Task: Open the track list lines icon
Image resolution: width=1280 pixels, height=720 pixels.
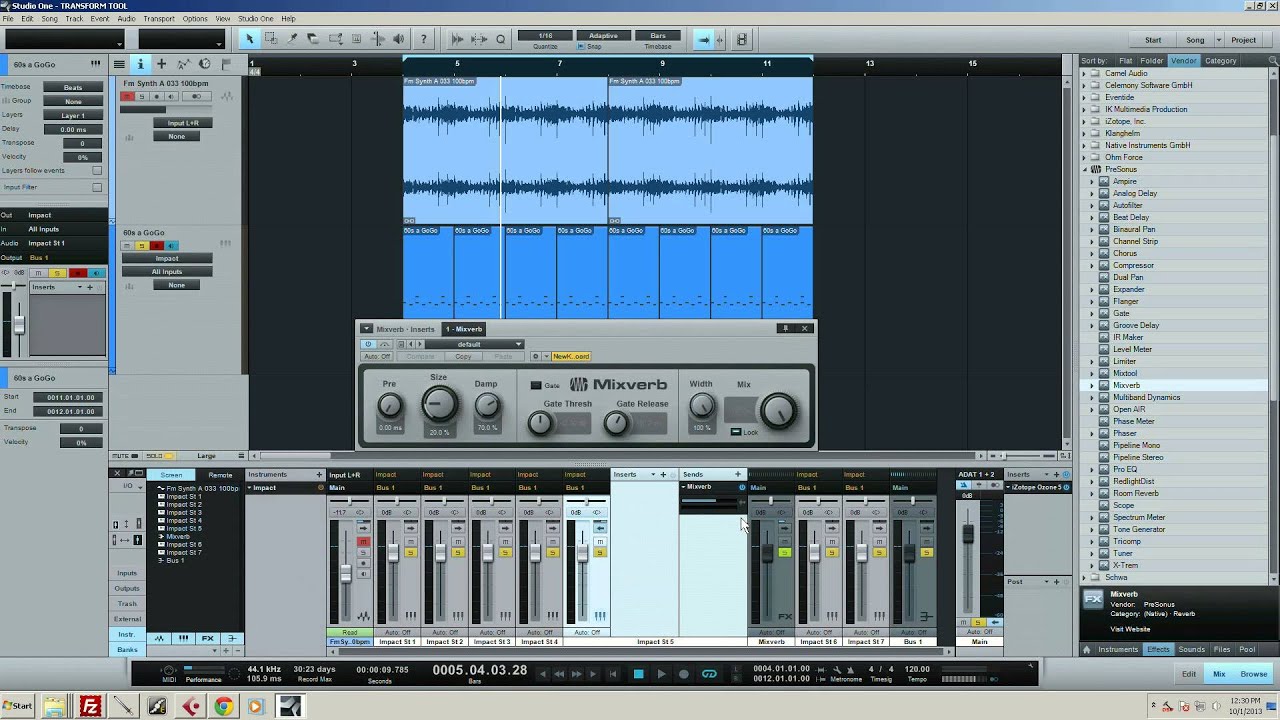Action: [x=119, y=64]
